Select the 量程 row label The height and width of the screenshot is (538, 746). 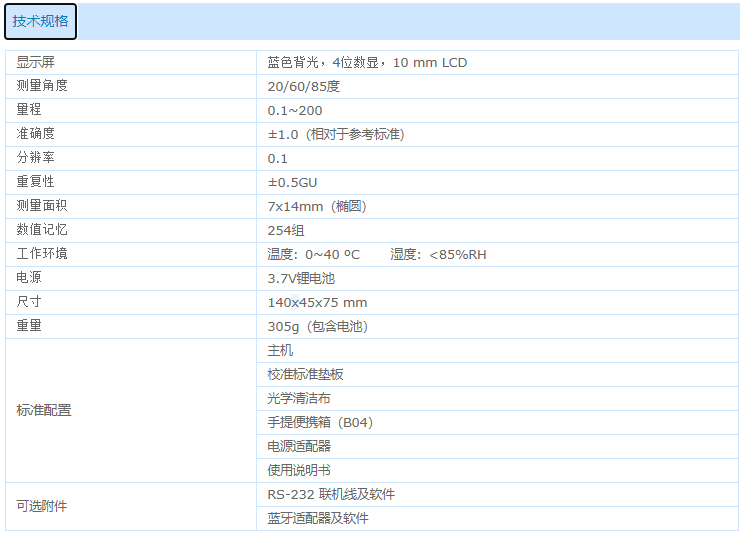click(29, 110)
